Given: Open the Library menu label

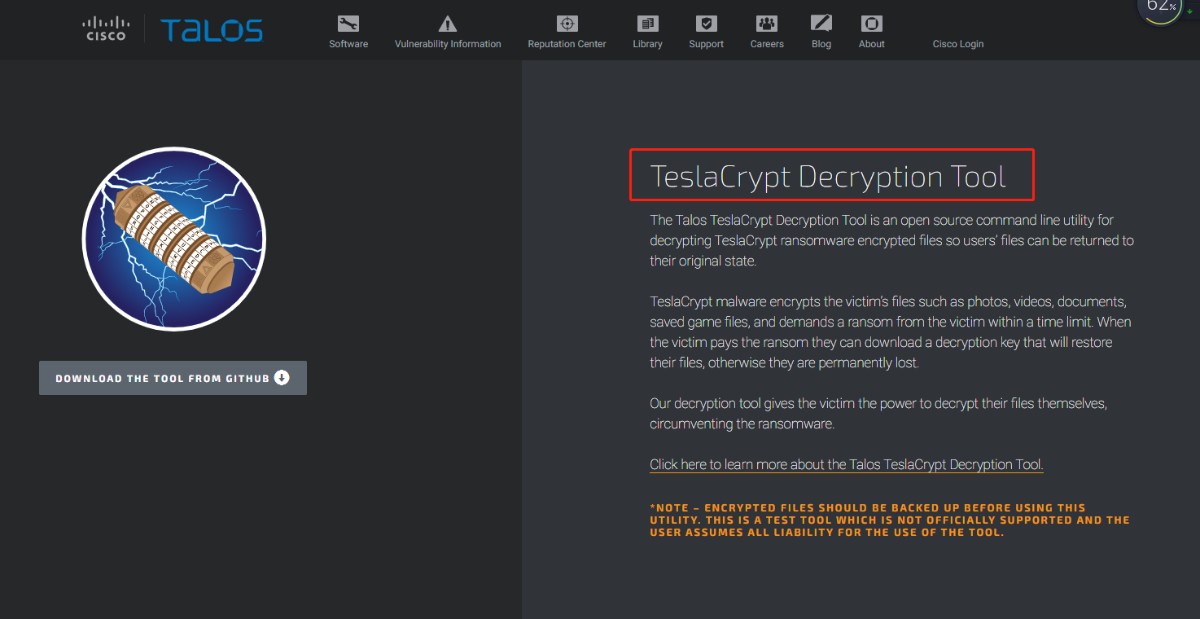Looking at the screenshot, I should click(x=647, y=44).
